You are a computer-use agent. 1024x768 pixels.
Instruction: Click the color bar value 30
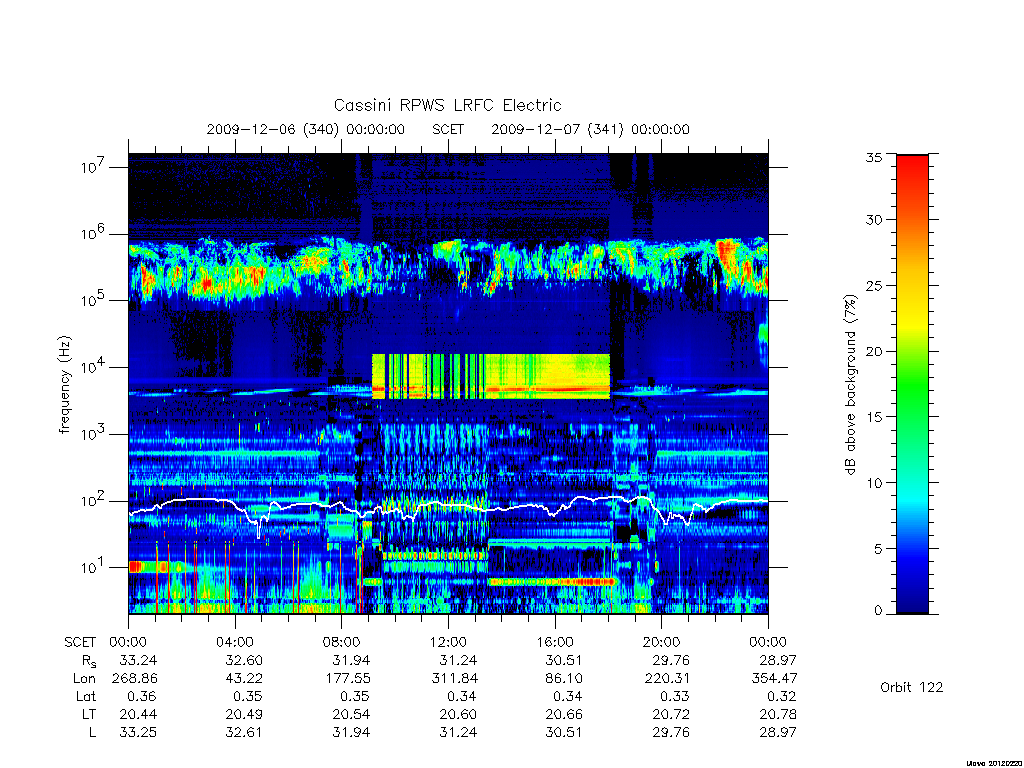[873, 219]
